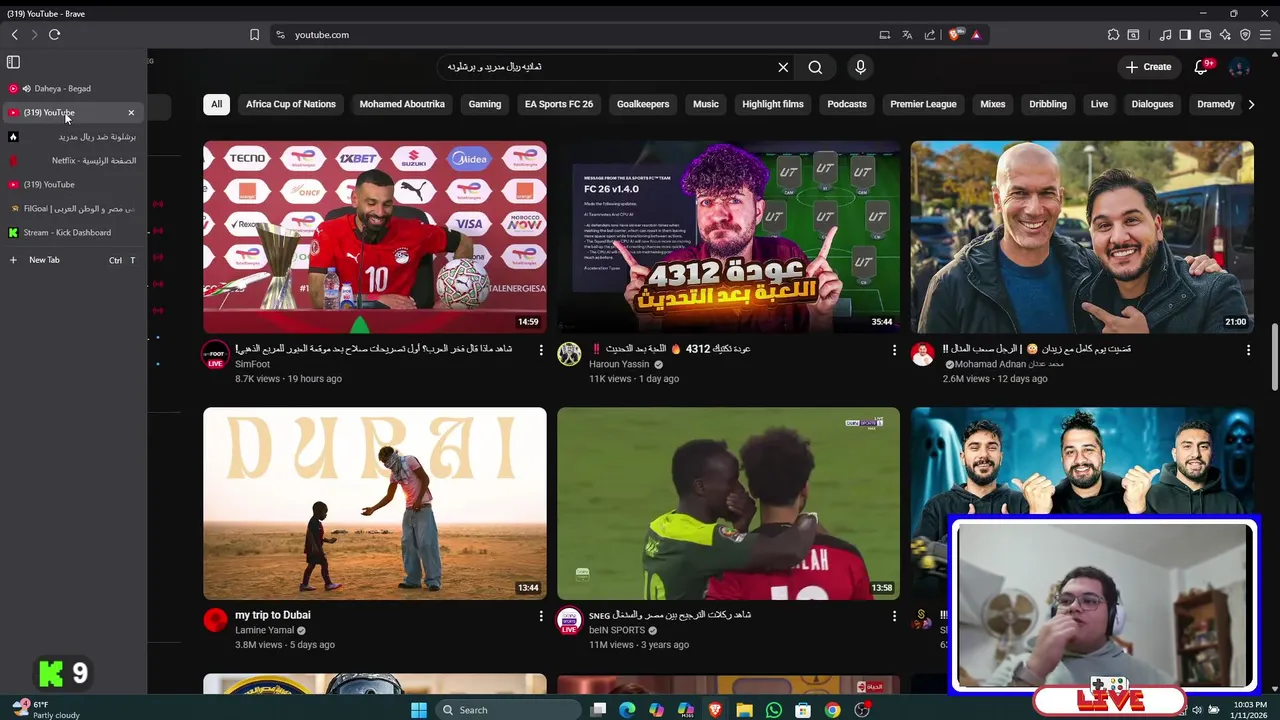Viewport: 1280px width, 720px height.
Task: Switch to Stream - Kick Dashboard tab
Action: click(72, 232)
